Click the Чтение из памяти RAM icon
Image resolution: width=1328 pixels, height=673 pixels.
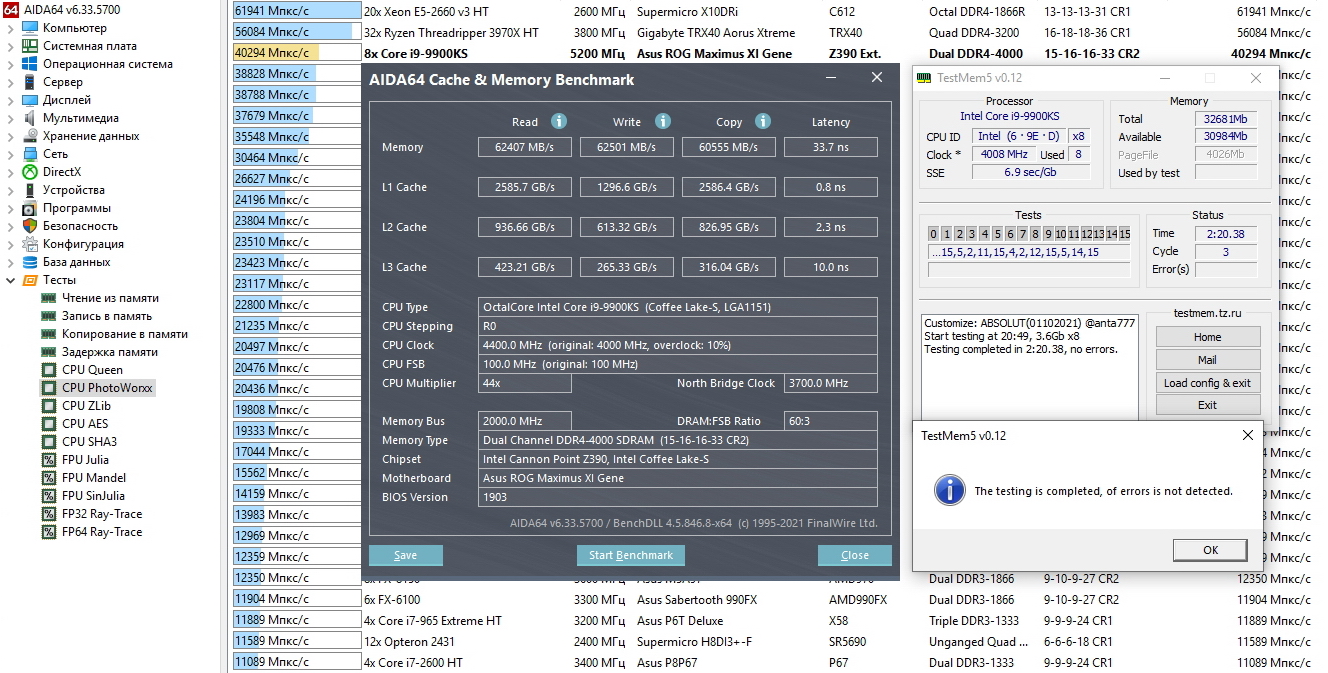(x=48, y=298)
